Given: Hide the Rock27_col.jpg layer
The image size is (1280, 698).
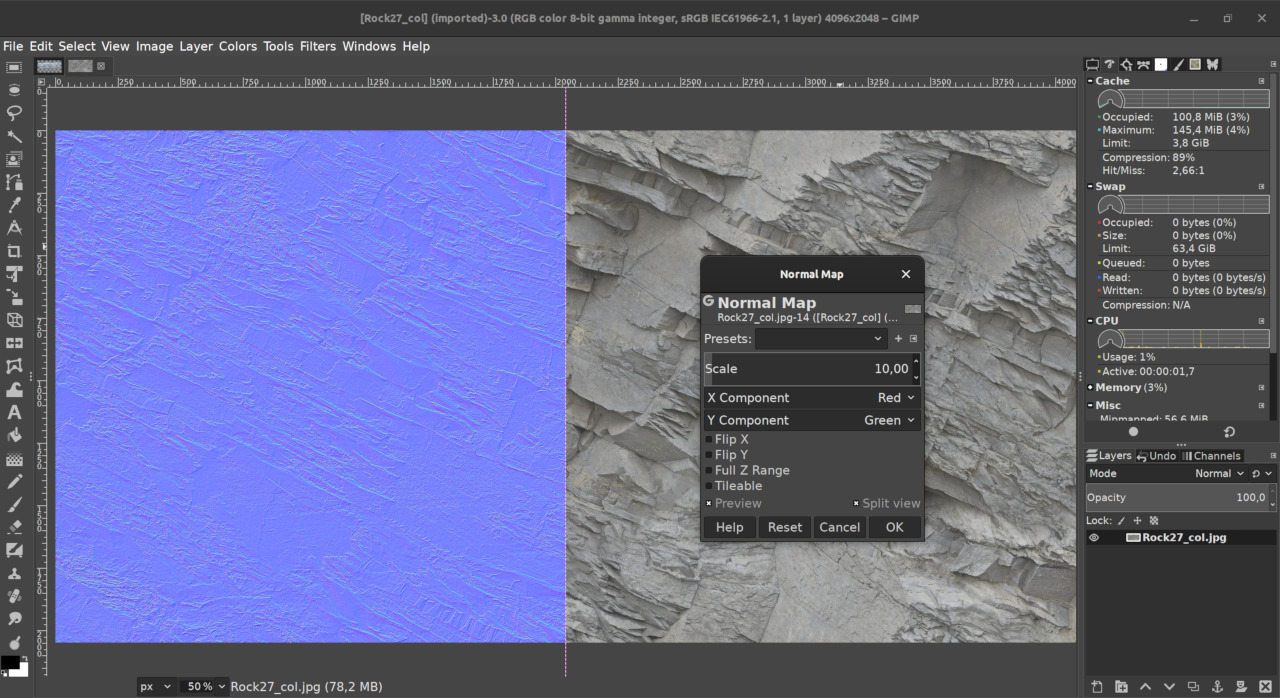Looking at the screenshot, I should coord(1094,537).
